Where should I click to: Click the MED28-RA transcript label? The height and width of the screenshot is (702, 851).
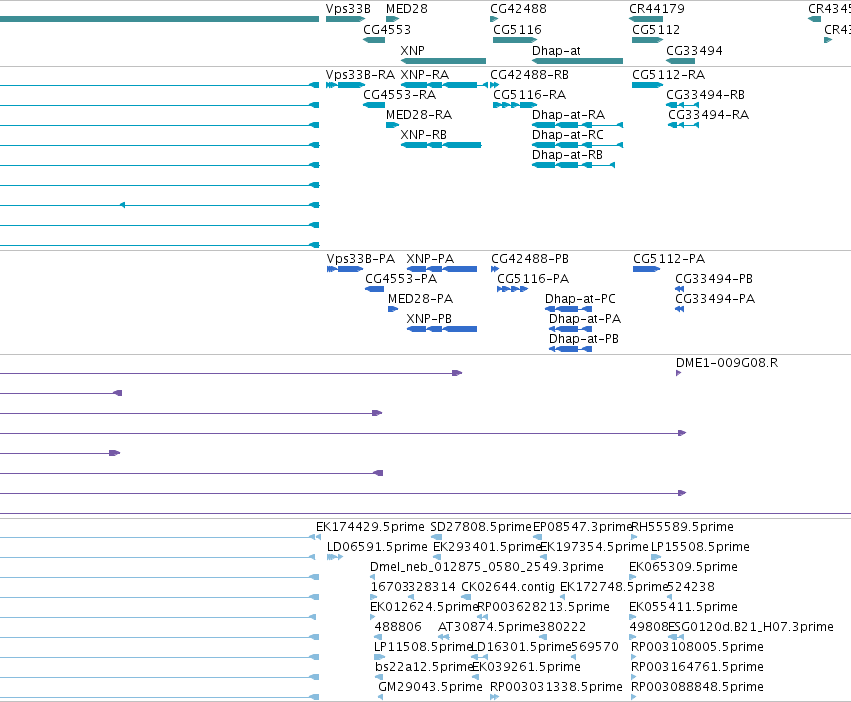pos(419,115)
